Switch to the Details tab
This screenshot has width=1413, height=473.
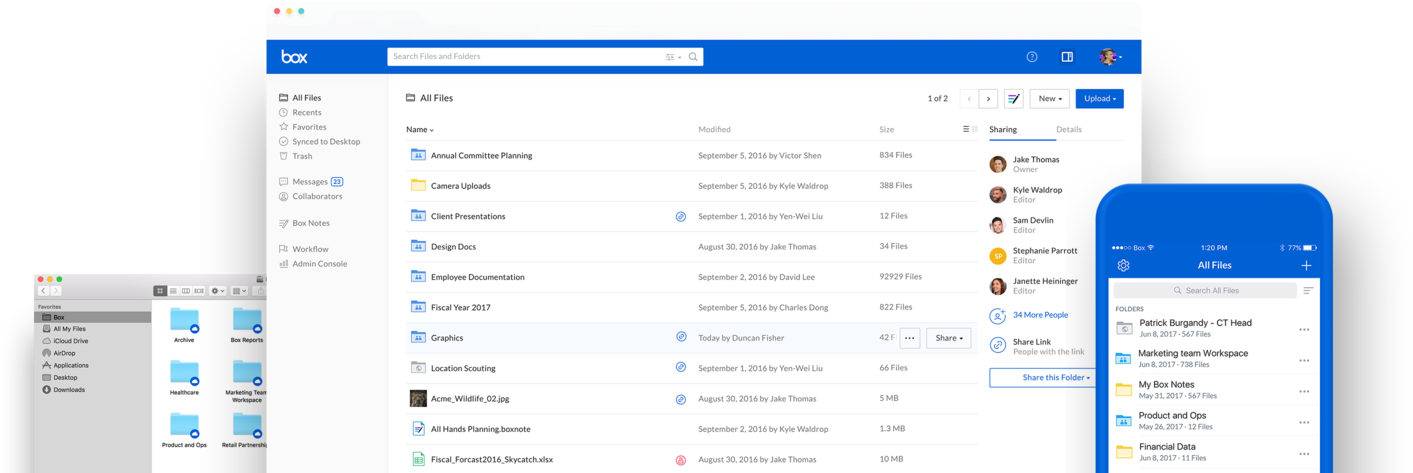[1069, 130]
